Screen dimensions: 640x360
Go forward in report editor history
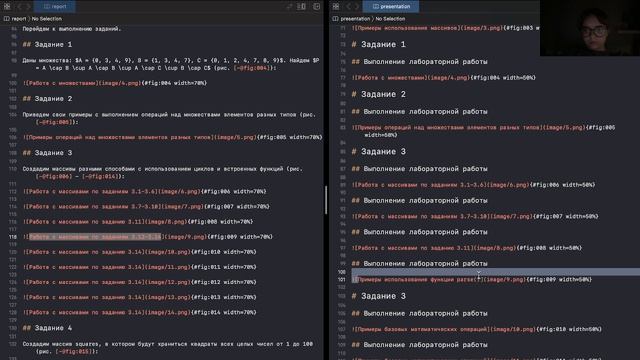[x=28, y=6]
